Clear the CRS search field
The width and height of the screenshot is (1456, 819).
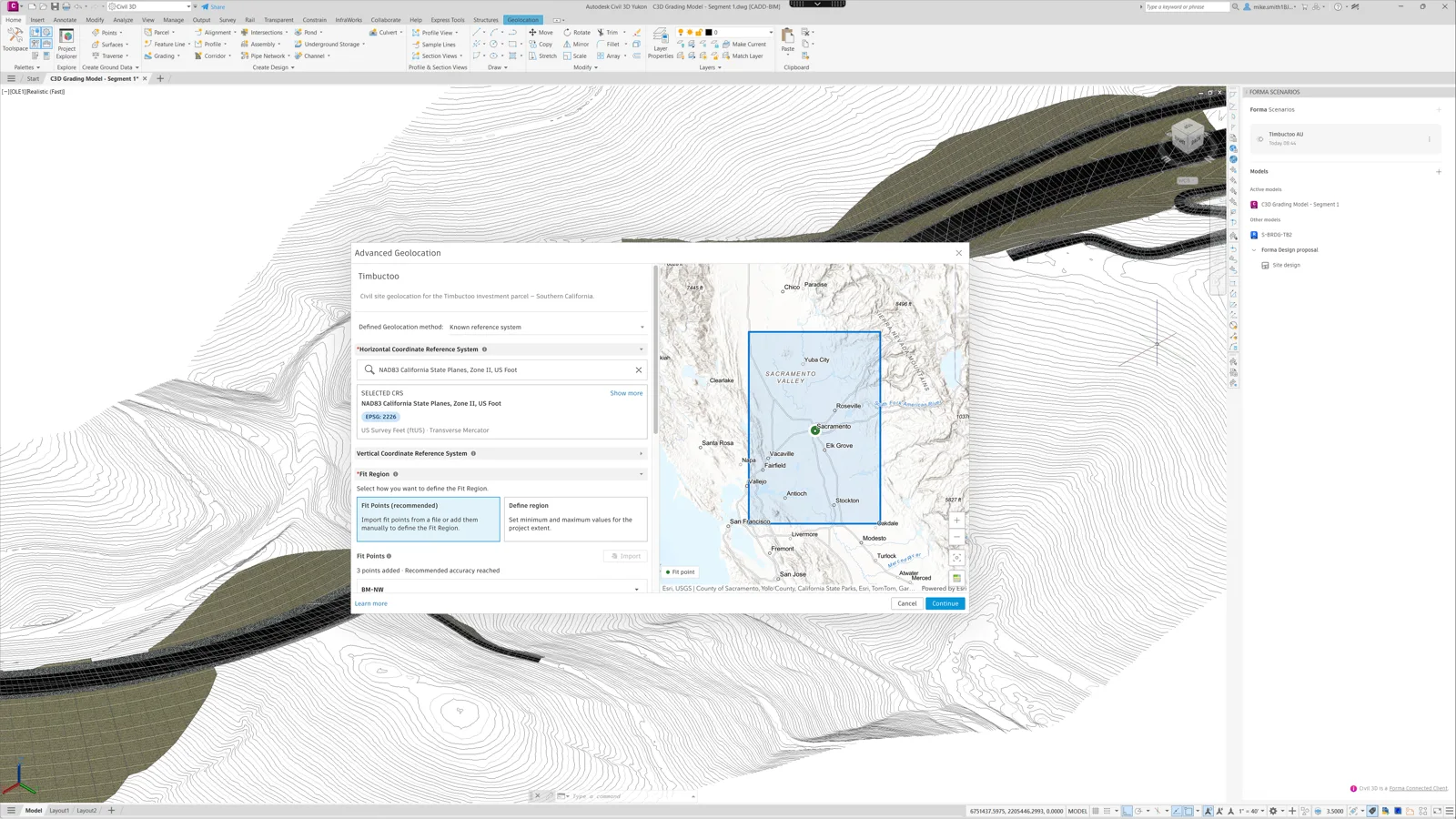pyautogui.click(x=639, y=369)
